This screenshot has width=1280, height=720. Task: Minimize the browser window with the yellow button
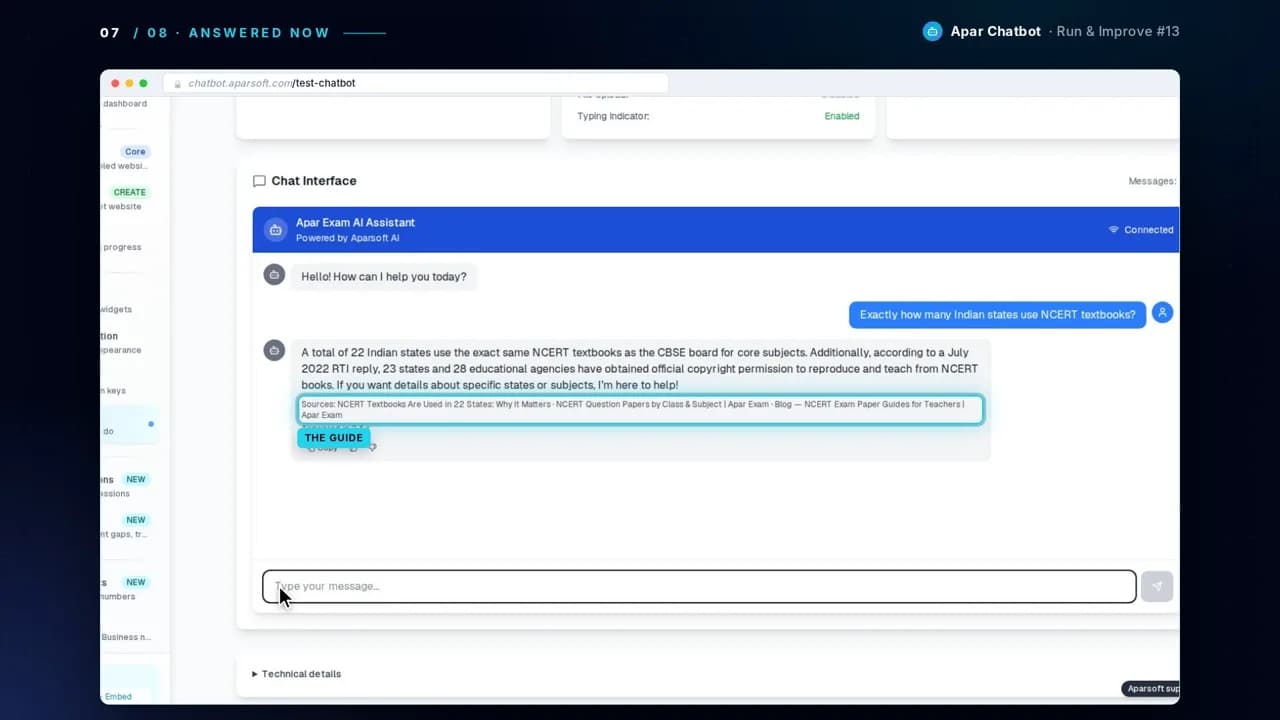129,83
